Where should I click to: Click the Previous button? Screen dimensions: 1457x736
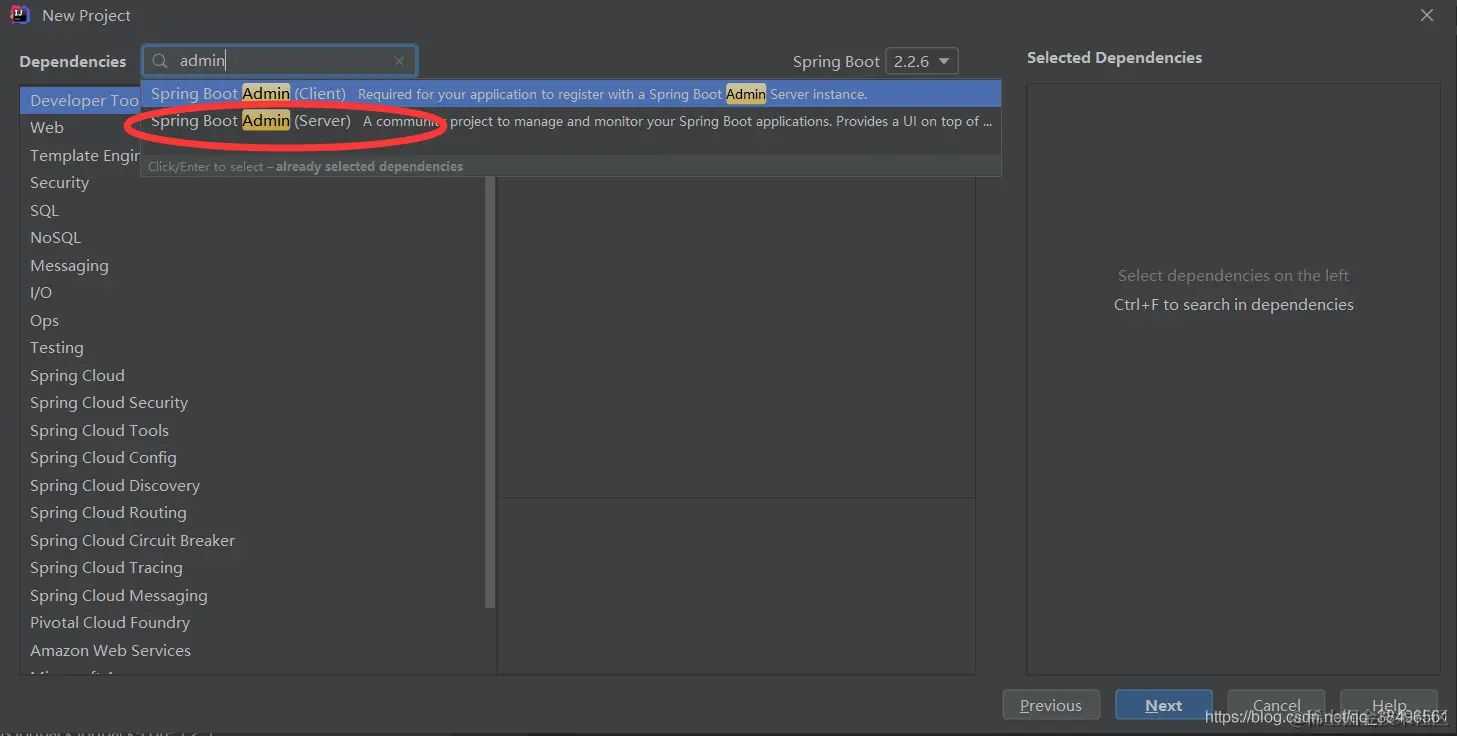pyautogui.click(x=1051, y=705)
